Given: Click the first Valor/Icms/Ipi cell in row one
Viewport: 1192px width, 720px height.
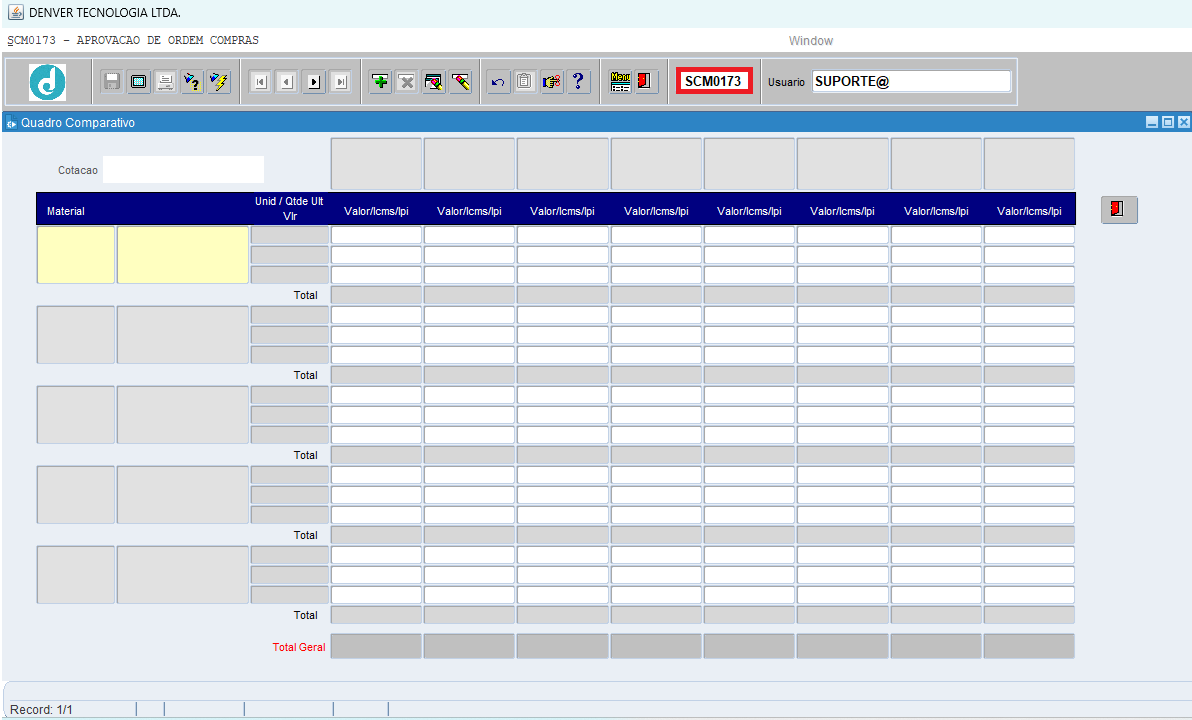Looking at the screenshot, I should pos(376,235).
